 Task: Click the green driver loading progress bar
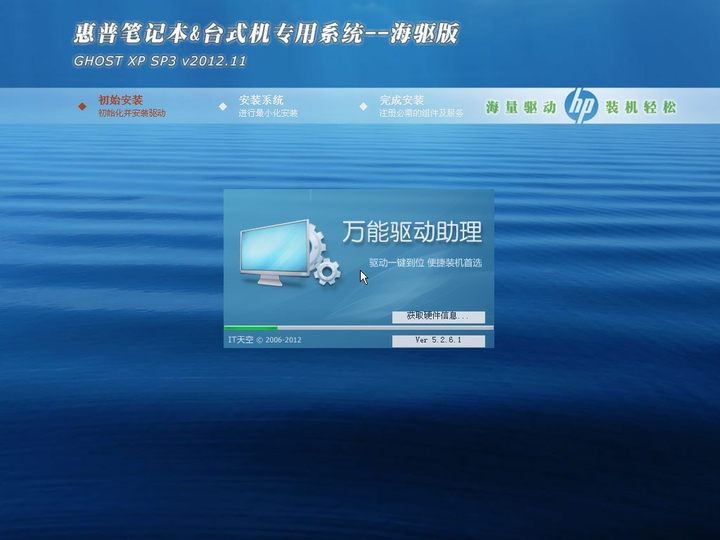point(359,328)
